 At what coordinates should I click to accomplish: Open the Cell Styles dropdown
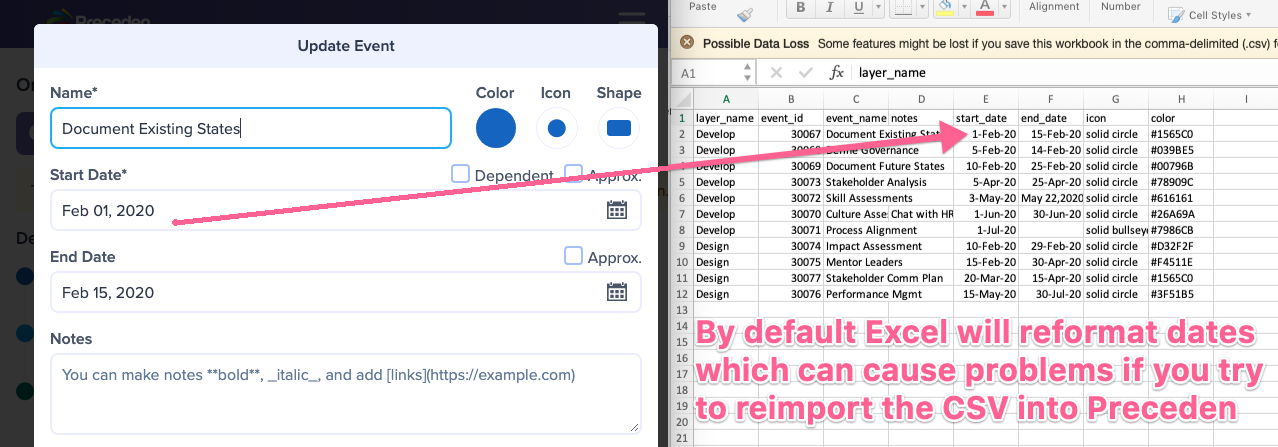click(1210, 15)
